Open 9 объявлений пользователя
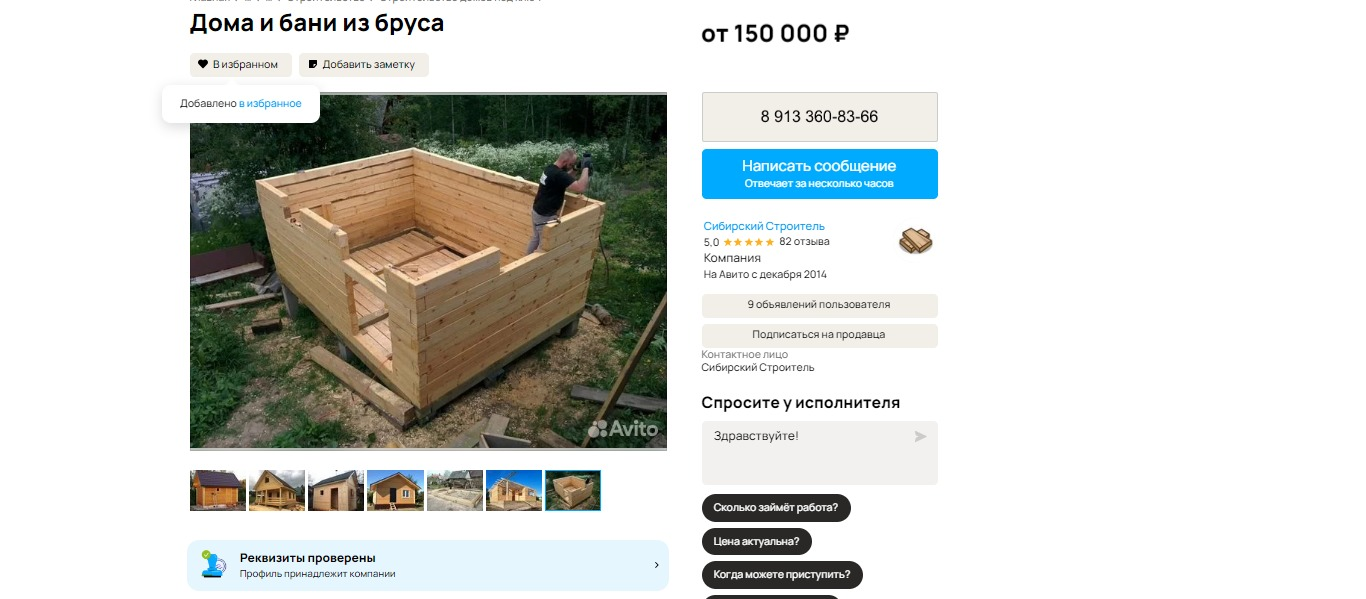 point(820,305)
